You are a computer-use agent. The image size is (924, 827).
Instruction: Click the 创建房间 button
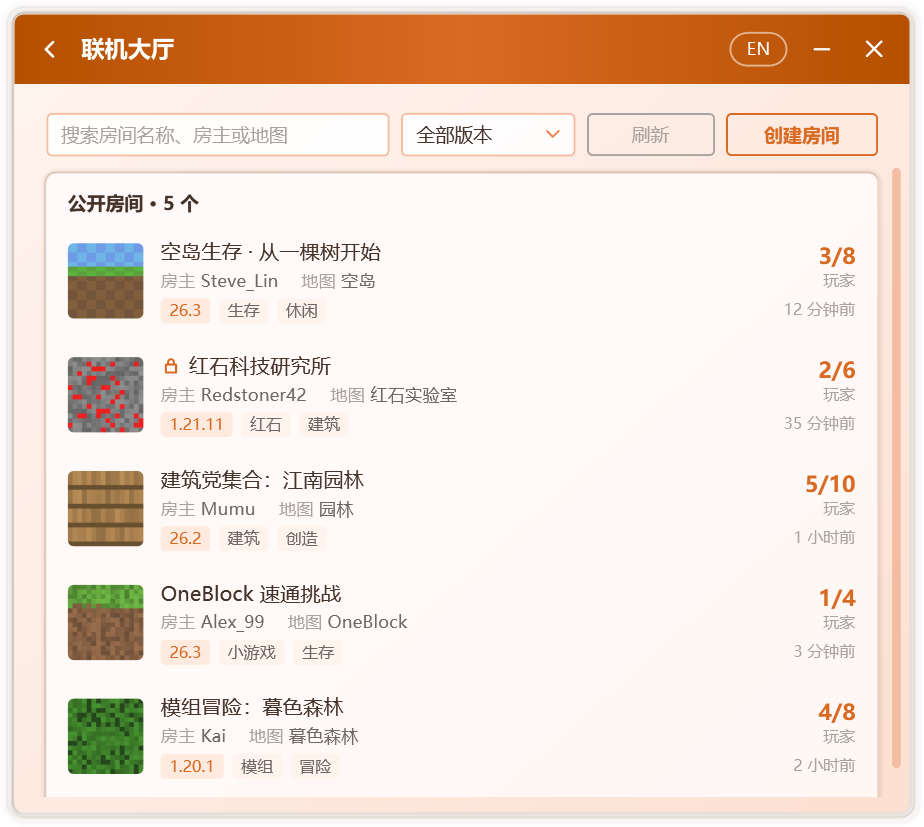[801, 135]
